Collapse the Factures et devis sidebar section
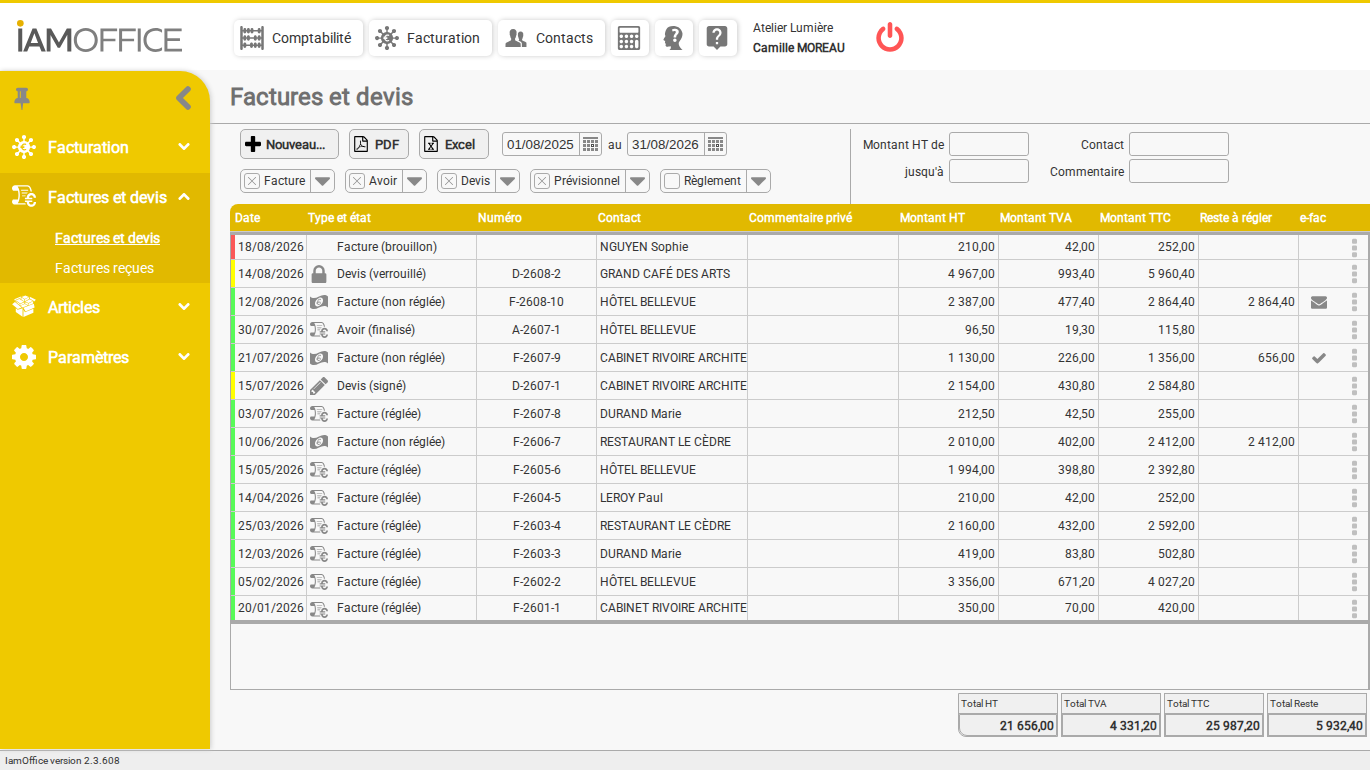This screenshot has width=1370, height=770. 105,197
